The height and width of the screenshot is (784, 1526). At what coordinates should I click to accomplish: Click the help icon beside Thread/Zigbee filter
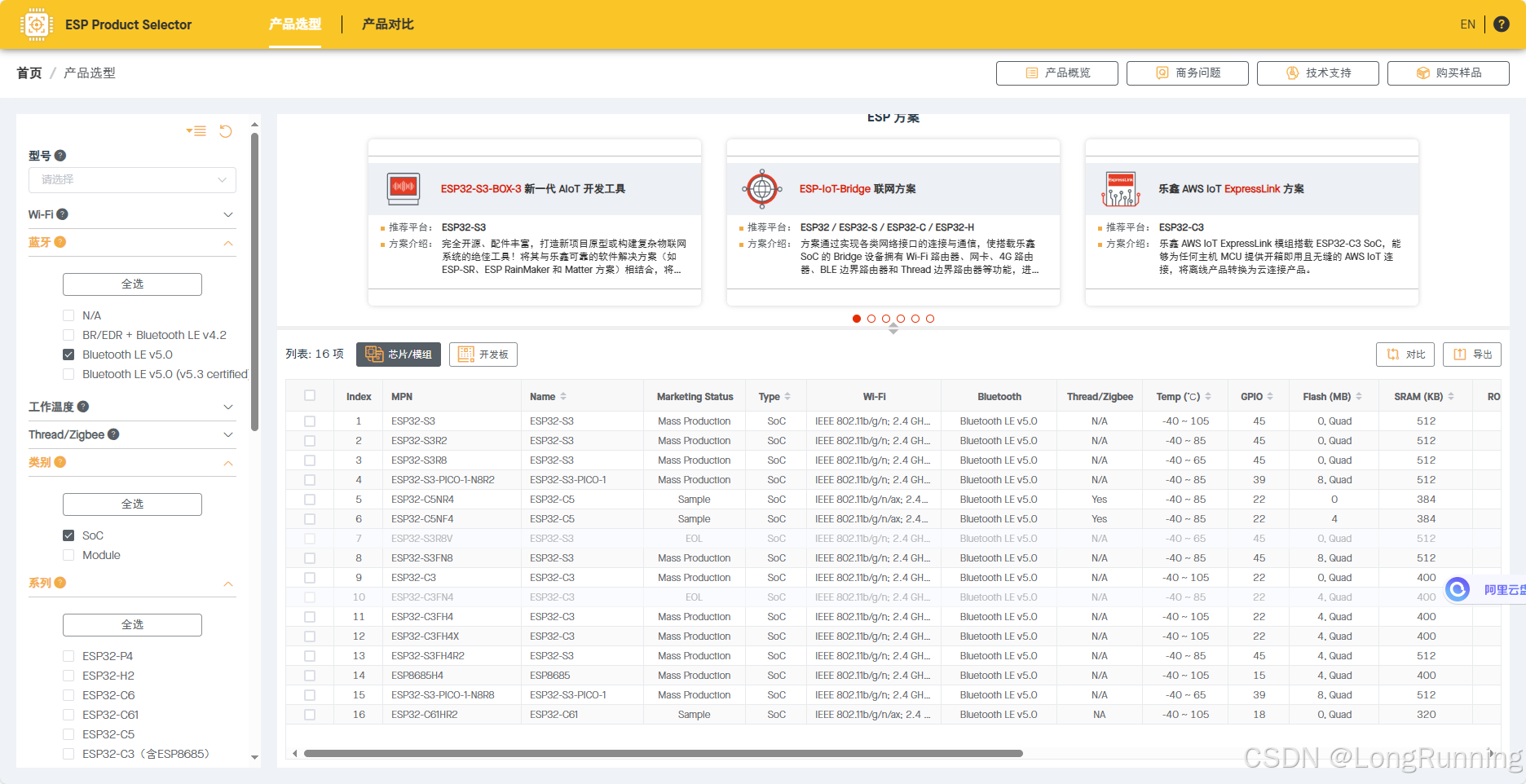coord(113,434)
